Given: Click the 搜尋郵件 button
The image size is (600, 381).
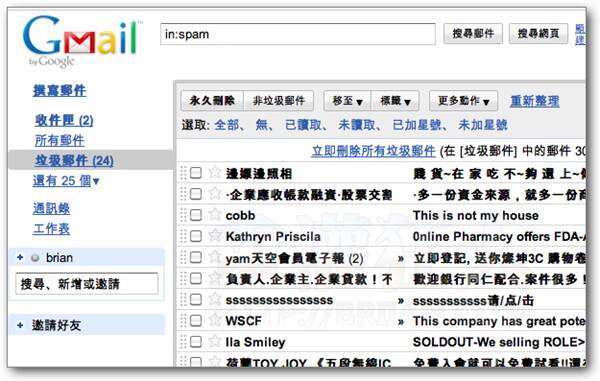Looking at the screenshot, I should [473, 34].
